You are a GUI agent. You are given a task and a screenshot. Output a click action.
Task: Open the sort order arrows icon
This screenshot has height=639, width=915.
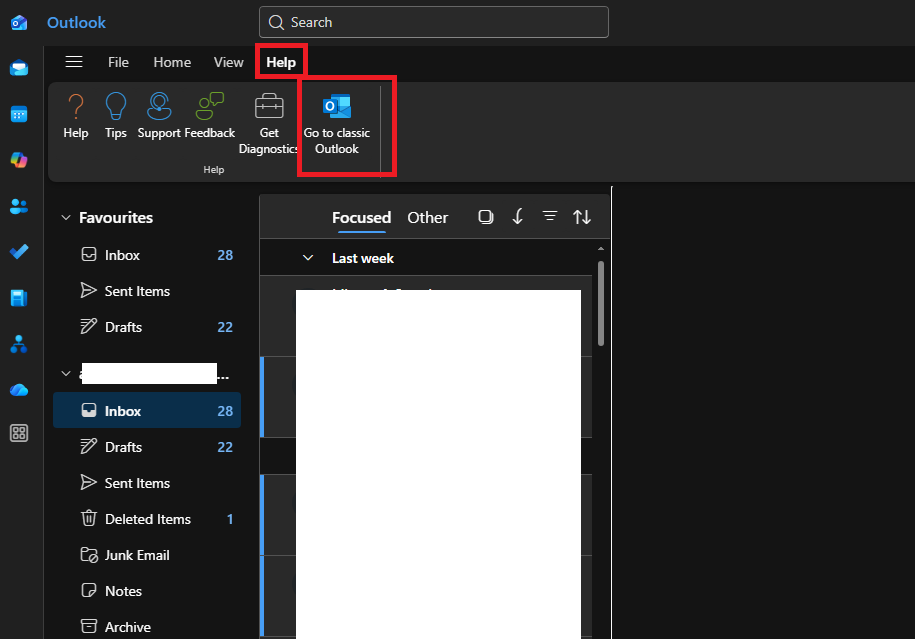582,217
